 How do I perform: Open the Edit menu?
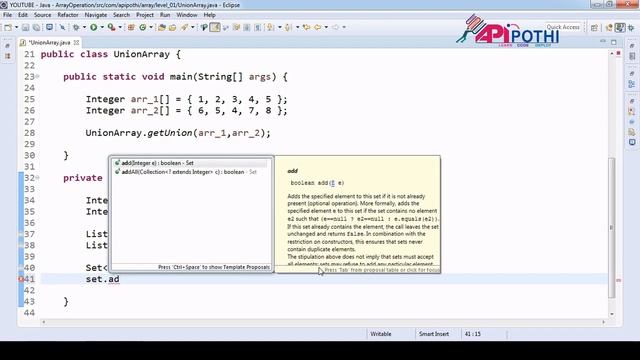pos(23,15)
